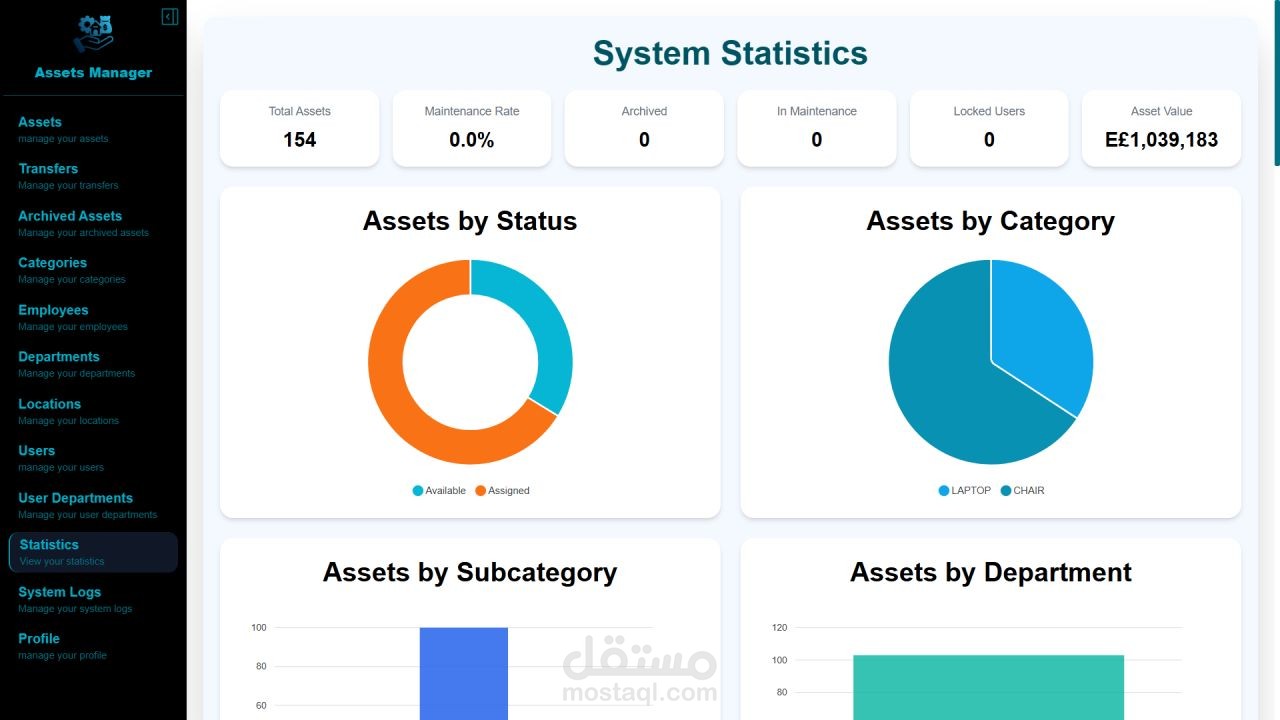Select the Statistics sidebar item
Screen dimensions: 1280x720
click(x=93, y=552)
